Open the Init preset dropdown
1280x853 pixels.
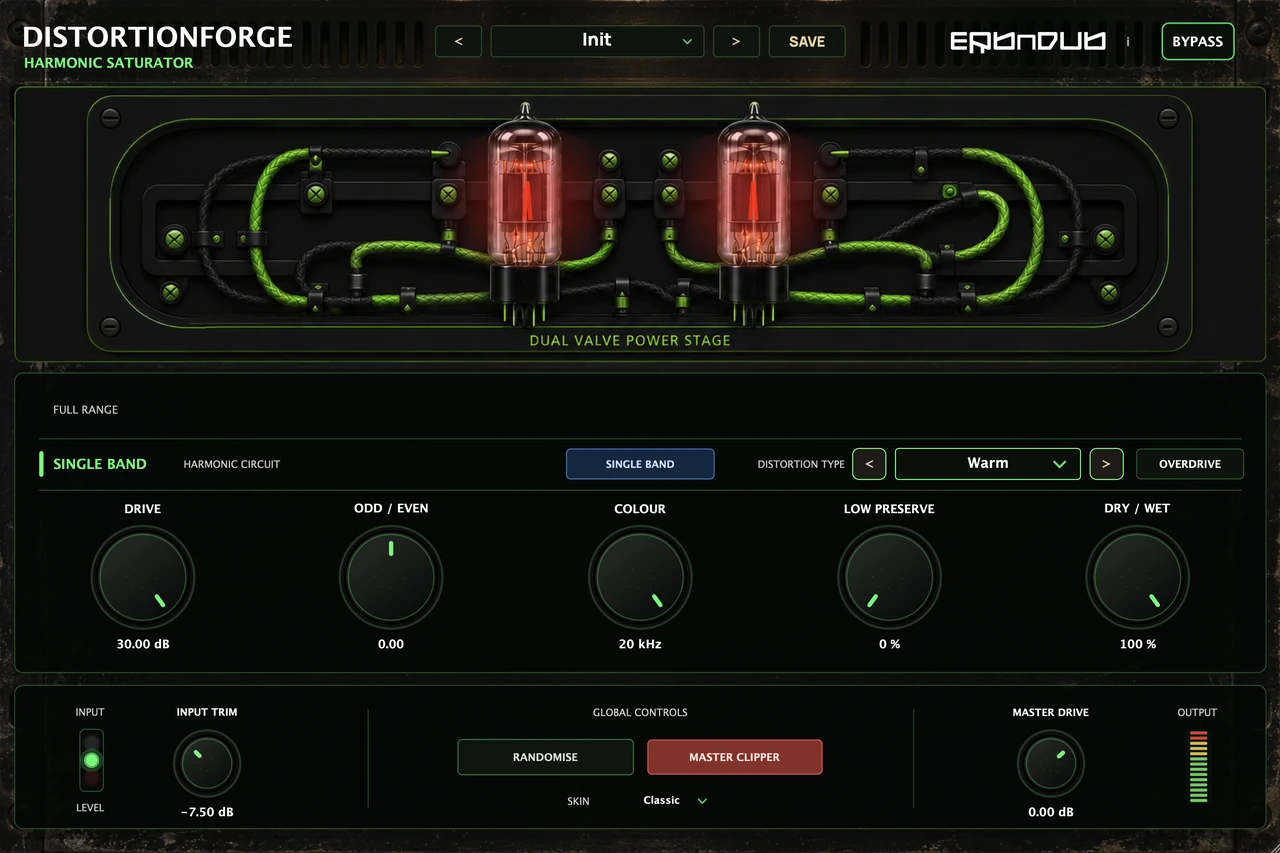pos(597,41)
